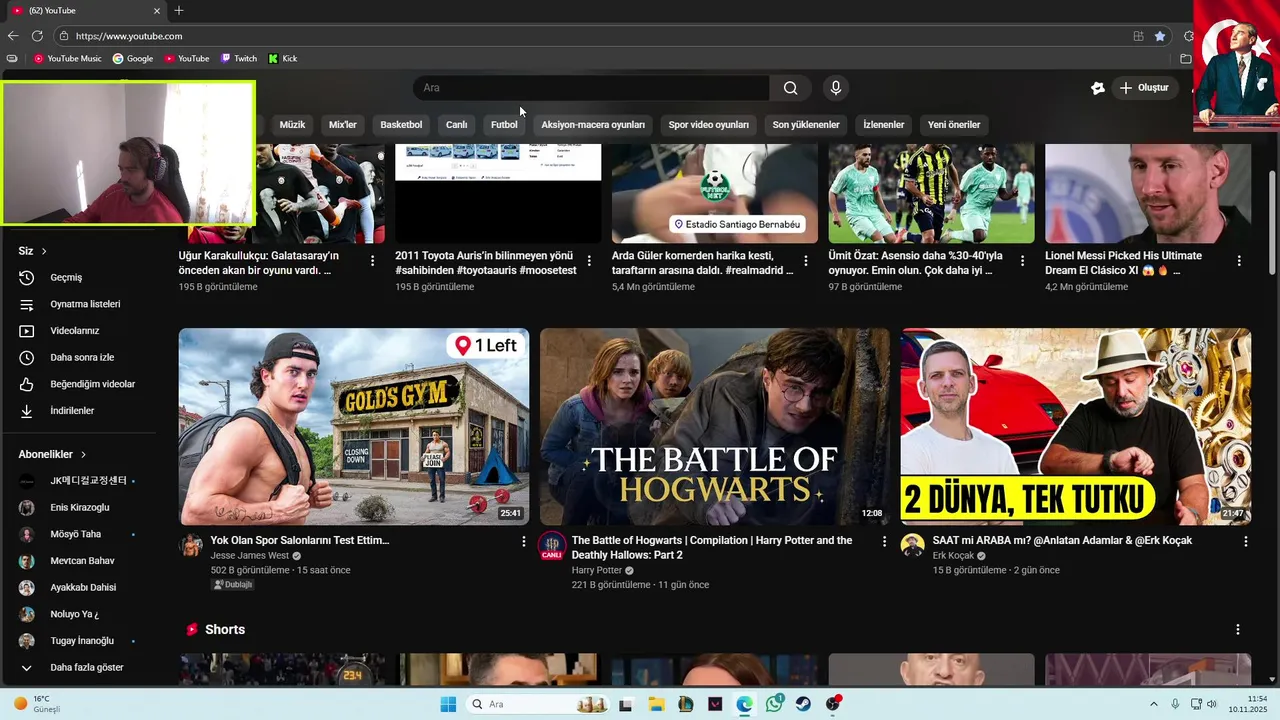Select the Yeni öneriler chip

(x=954, y=125)
